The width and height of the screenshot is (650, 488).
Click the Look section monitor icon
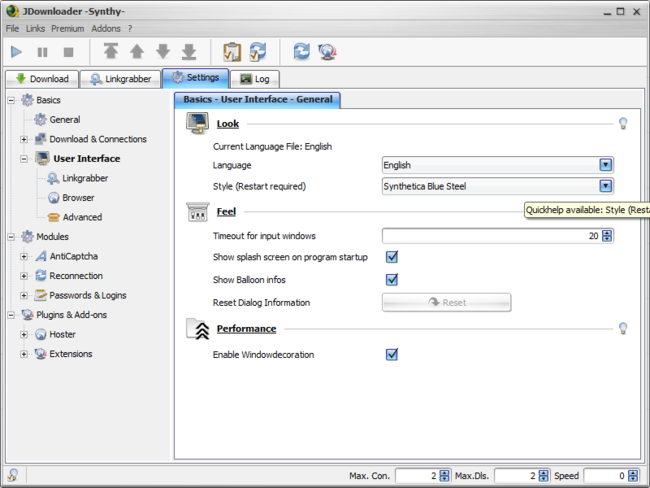[197, 123]
